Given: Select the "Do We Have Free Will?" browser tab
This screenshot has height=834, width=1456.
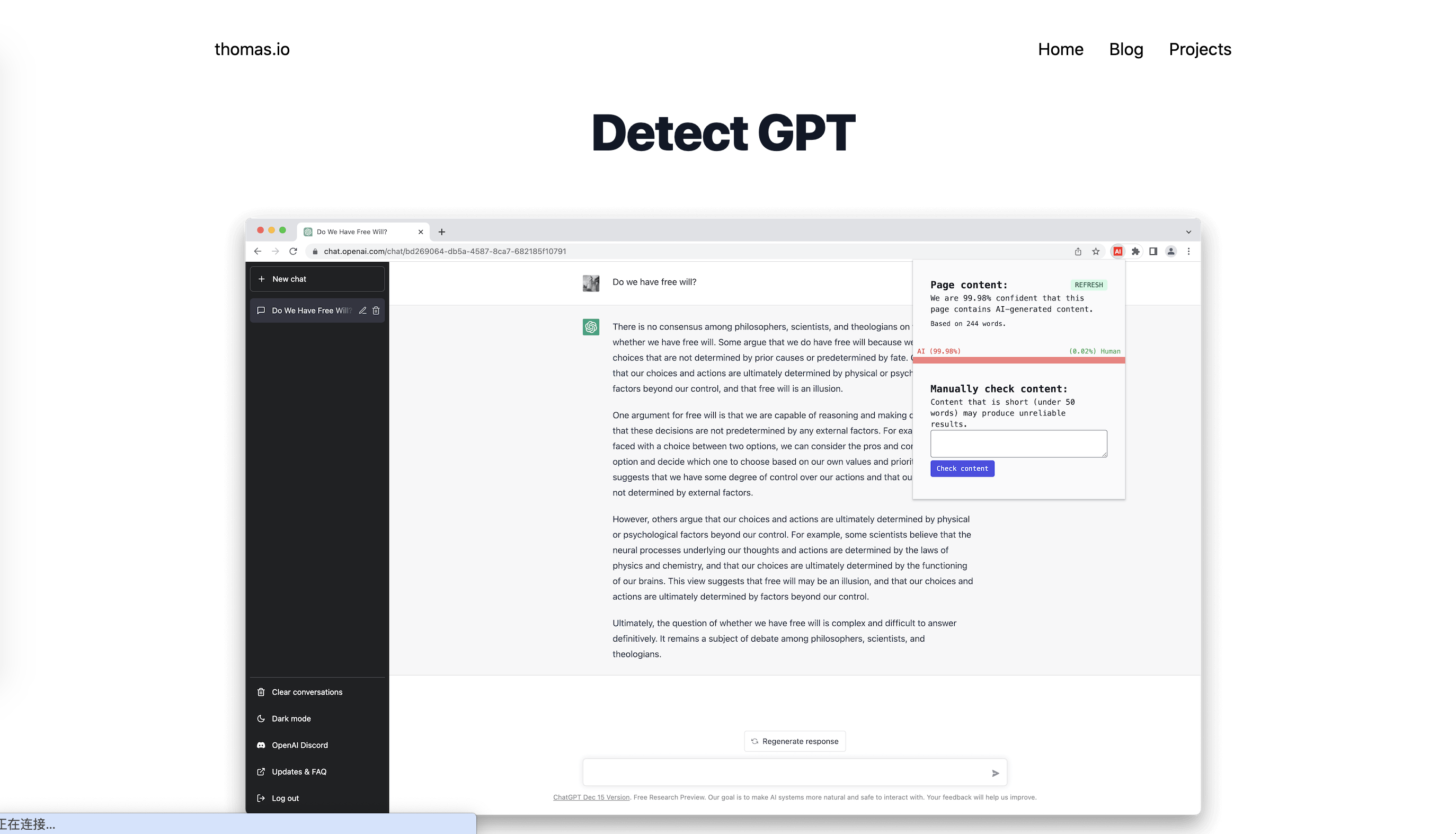Looking at the screenshot, I should click(363, 232).
